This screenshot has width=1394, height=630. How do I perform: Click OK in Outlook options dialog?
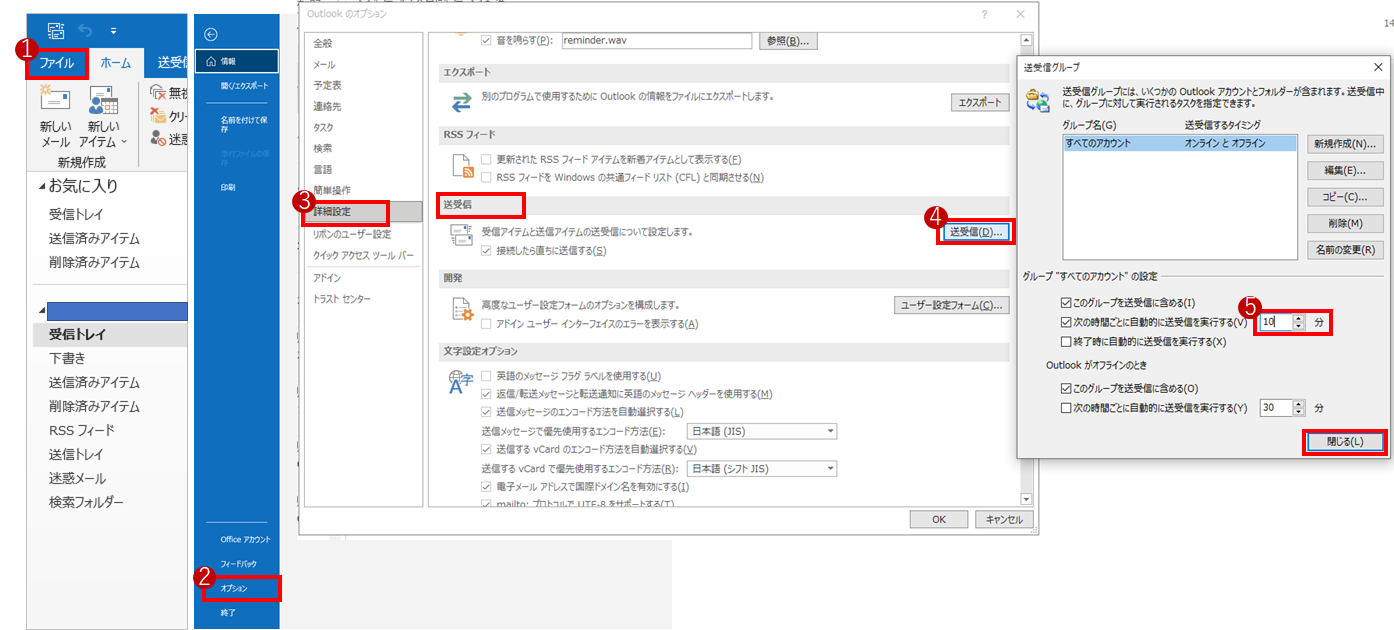(938, 519)
